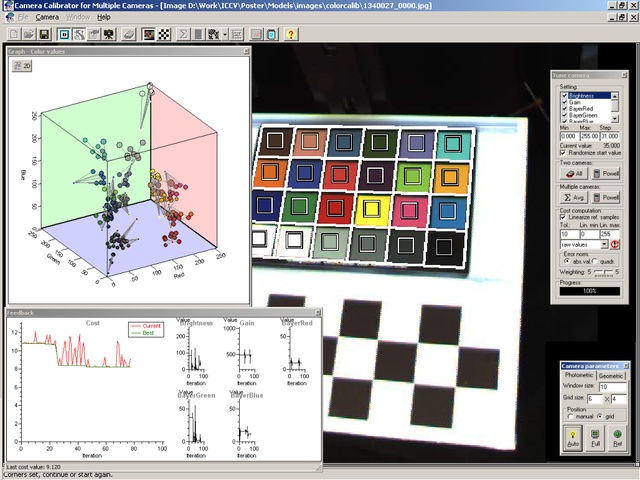640x480 pixels.
Task: Select the color chart image toolbar icon
Action: [x=149, y=34]
